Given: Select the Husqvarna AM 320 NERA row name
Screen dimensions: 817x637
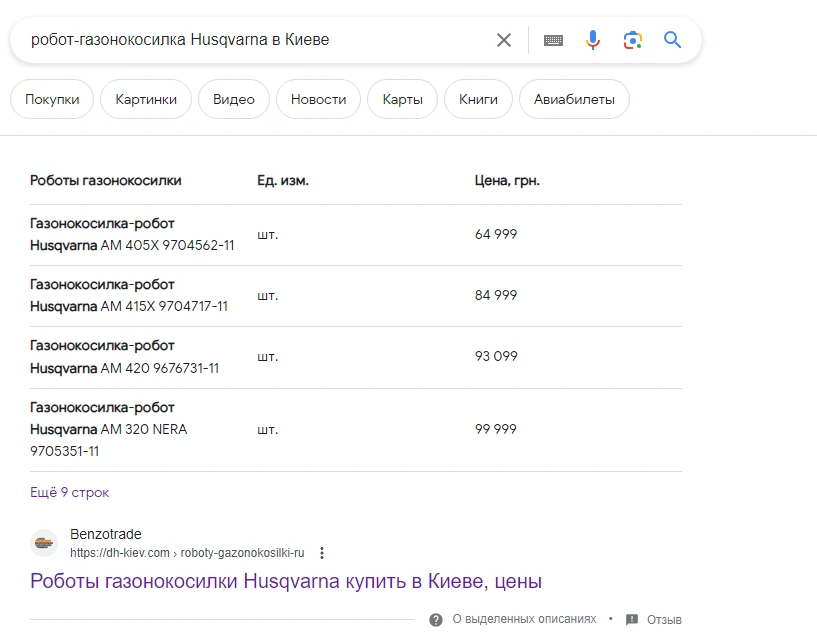Looking at the screenshot, I should click(x=108, y=429).
